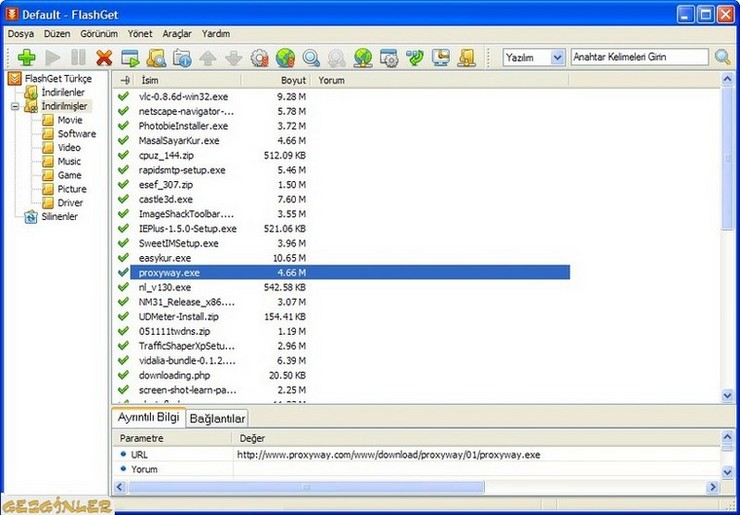Select the Software folder in tree
Image resolution: width=740 pixels, height=515 pixels.
pos(76,134)
